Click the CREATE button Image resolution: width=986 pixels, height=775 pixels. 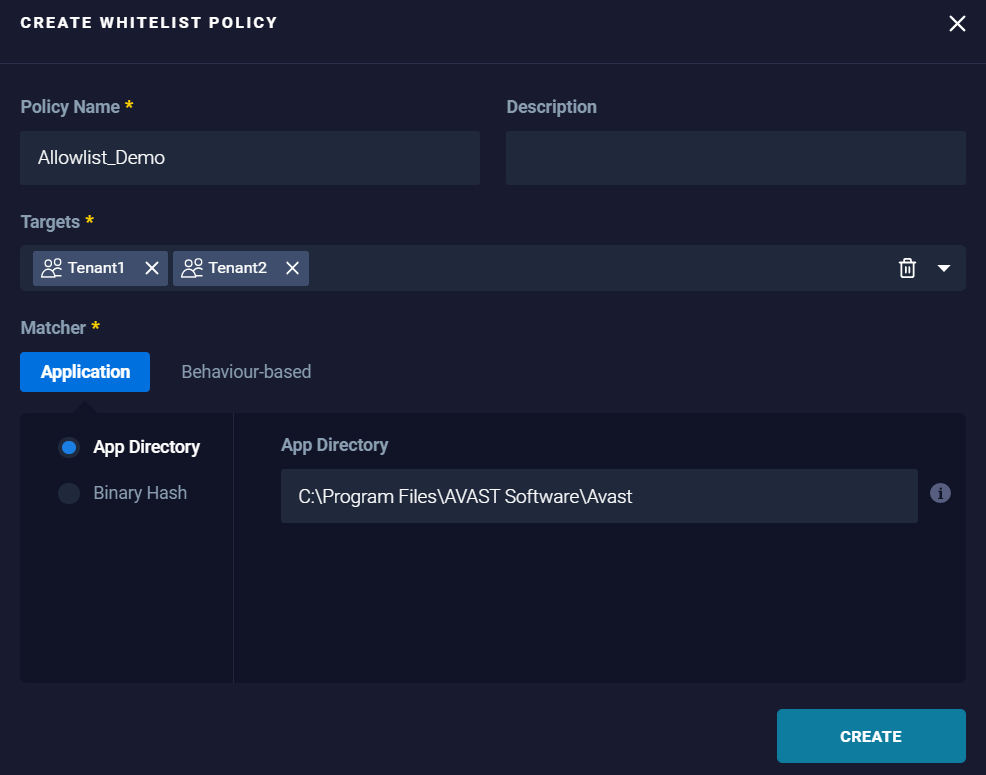coord(870,735)
